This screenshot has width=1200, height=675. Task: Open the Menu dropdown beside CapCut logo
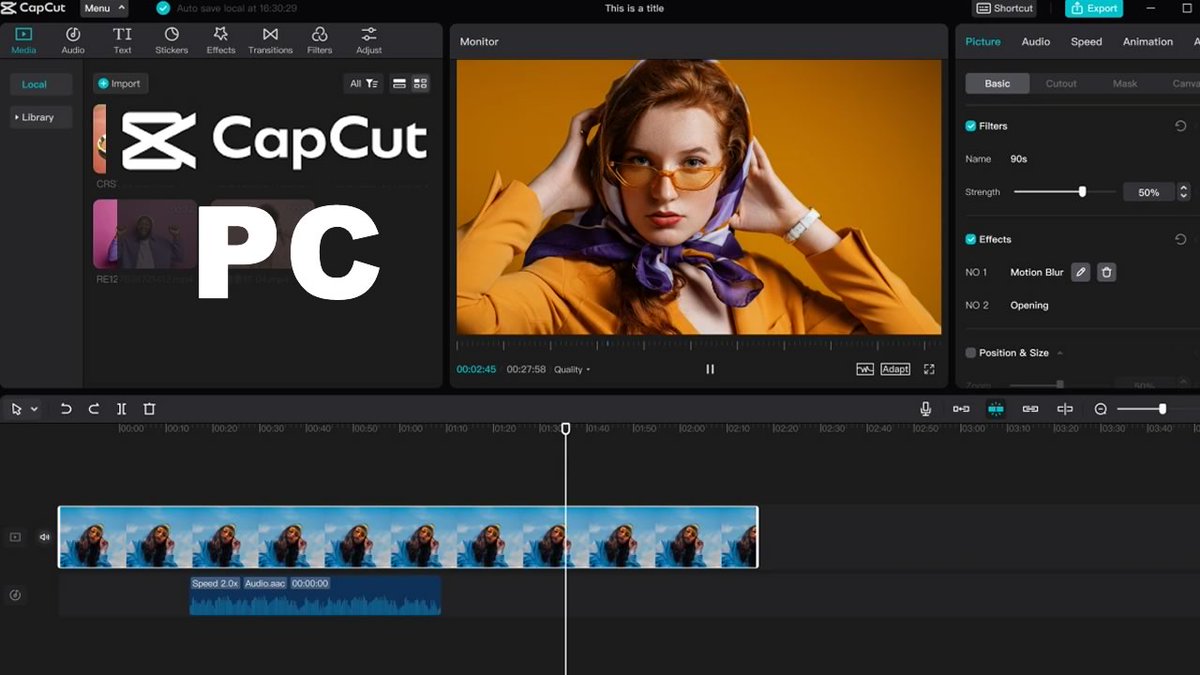[104, 8]
